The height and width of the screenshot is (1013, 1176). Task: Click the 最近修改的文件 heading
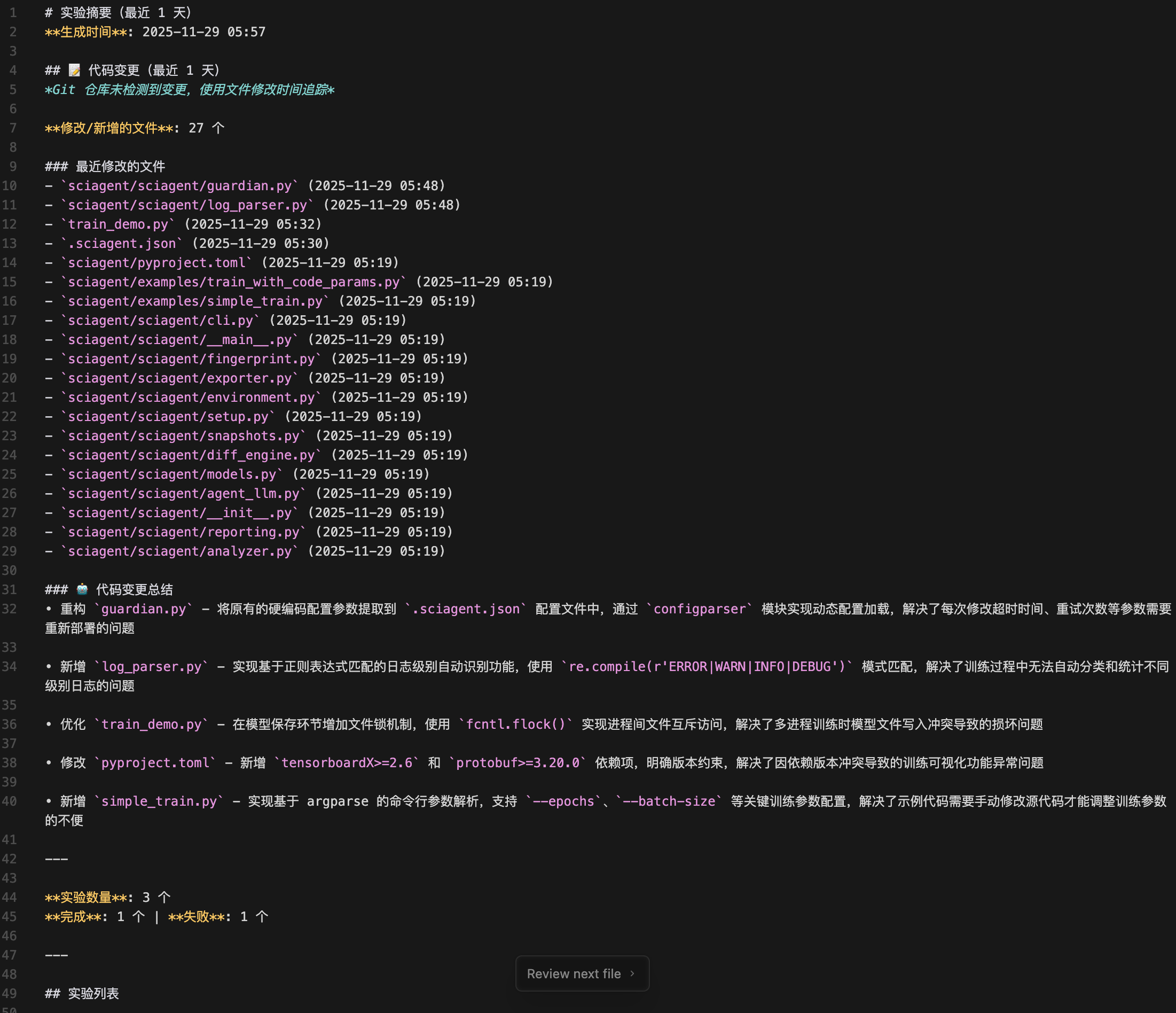(x=120, y=166)
